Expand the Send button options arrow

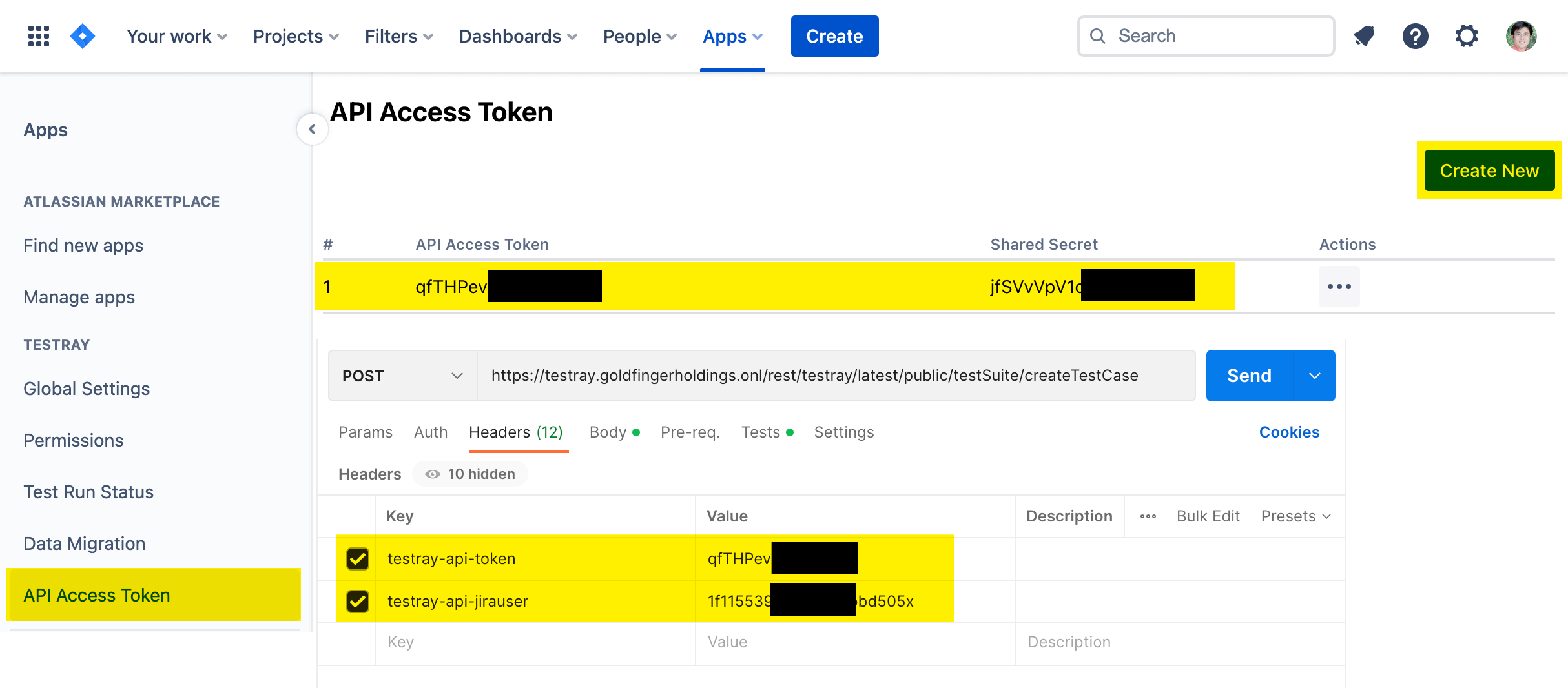[1314, 375]
